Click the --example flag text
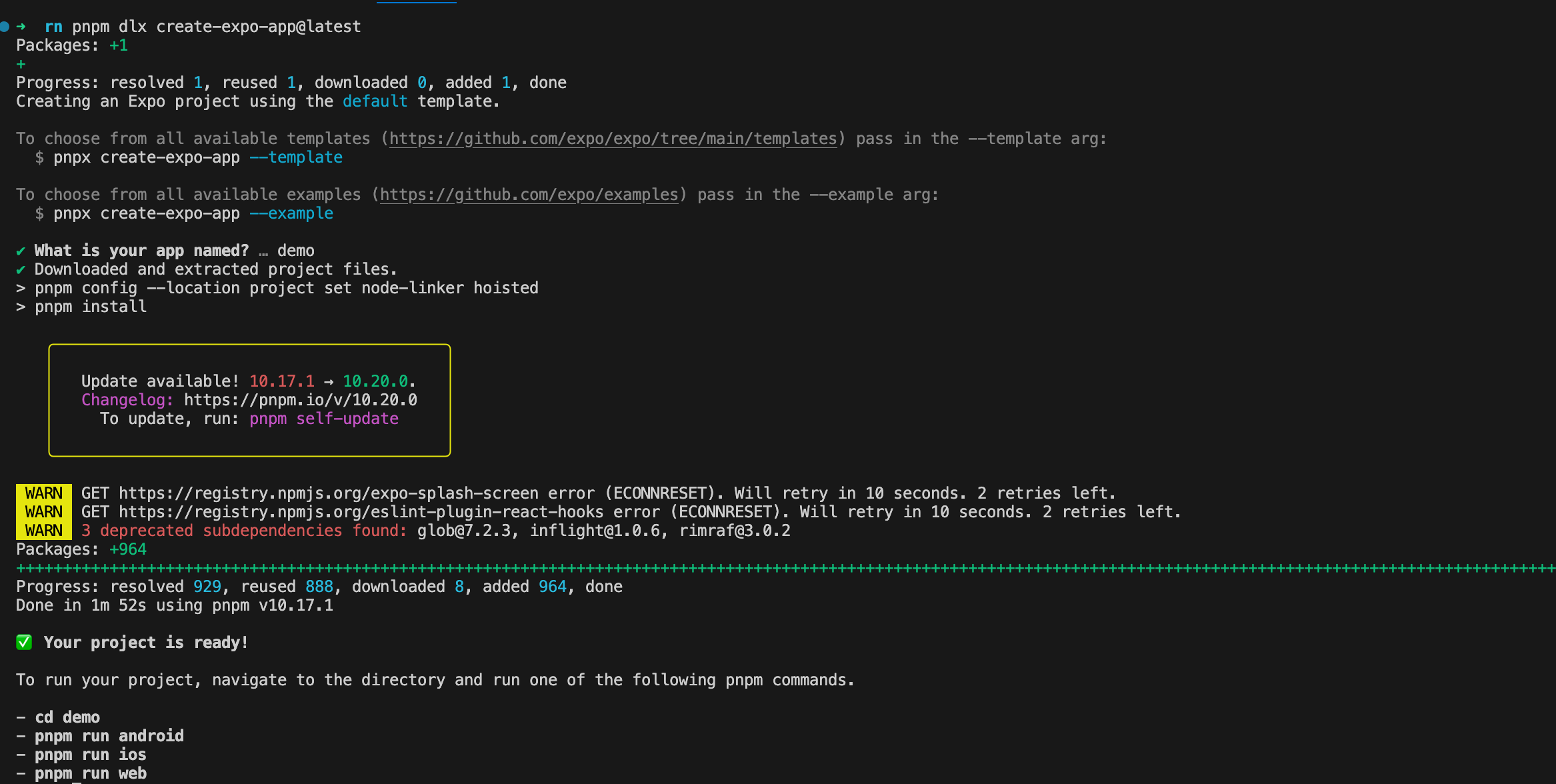Viewport: 1556px width, 784px height. pos(291,213)
